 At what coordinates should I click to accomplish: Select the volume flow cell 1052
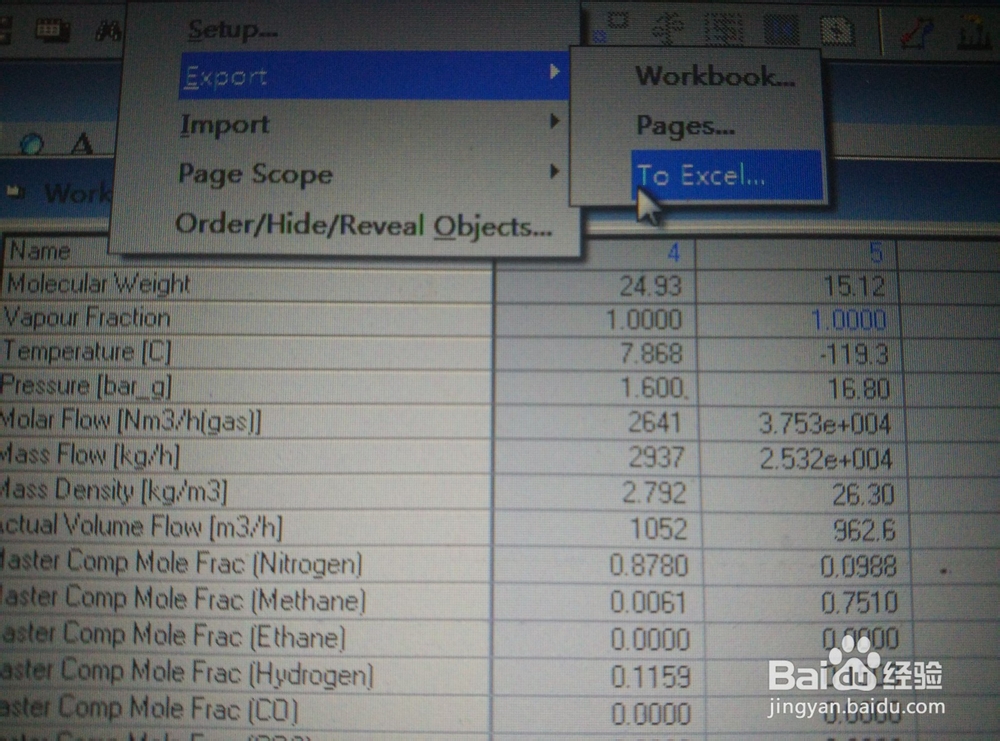pos(658,529)
